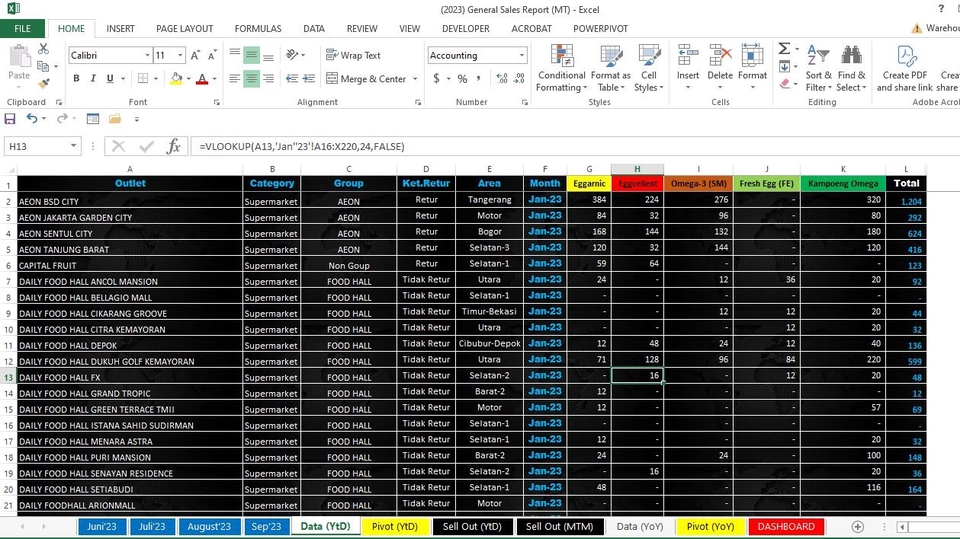Click the Insert Function fx icon
Screen dimensions: 960x539
(x=174, y=146)
